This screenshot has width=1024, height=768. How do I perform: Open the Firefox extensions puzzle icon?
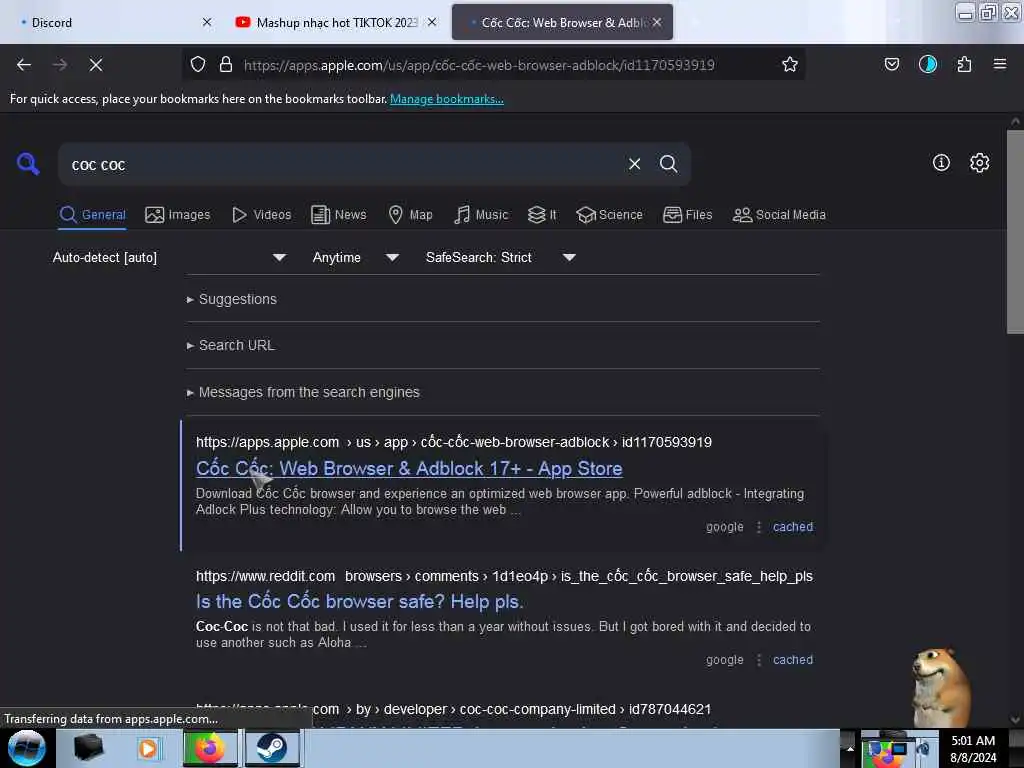click(x=964, y=64)
